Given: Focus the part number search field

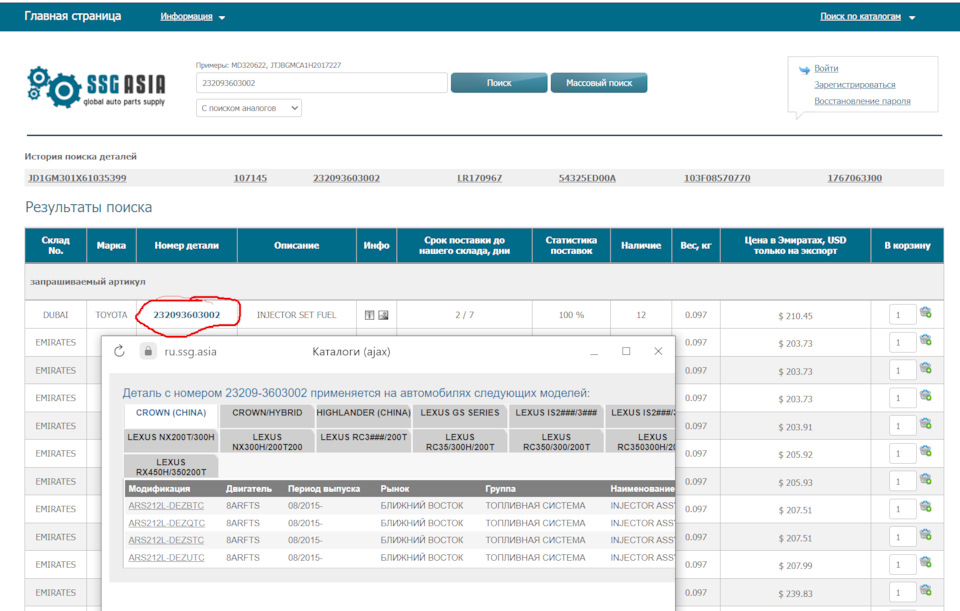Looking at the screenshot, I should 320,83.
